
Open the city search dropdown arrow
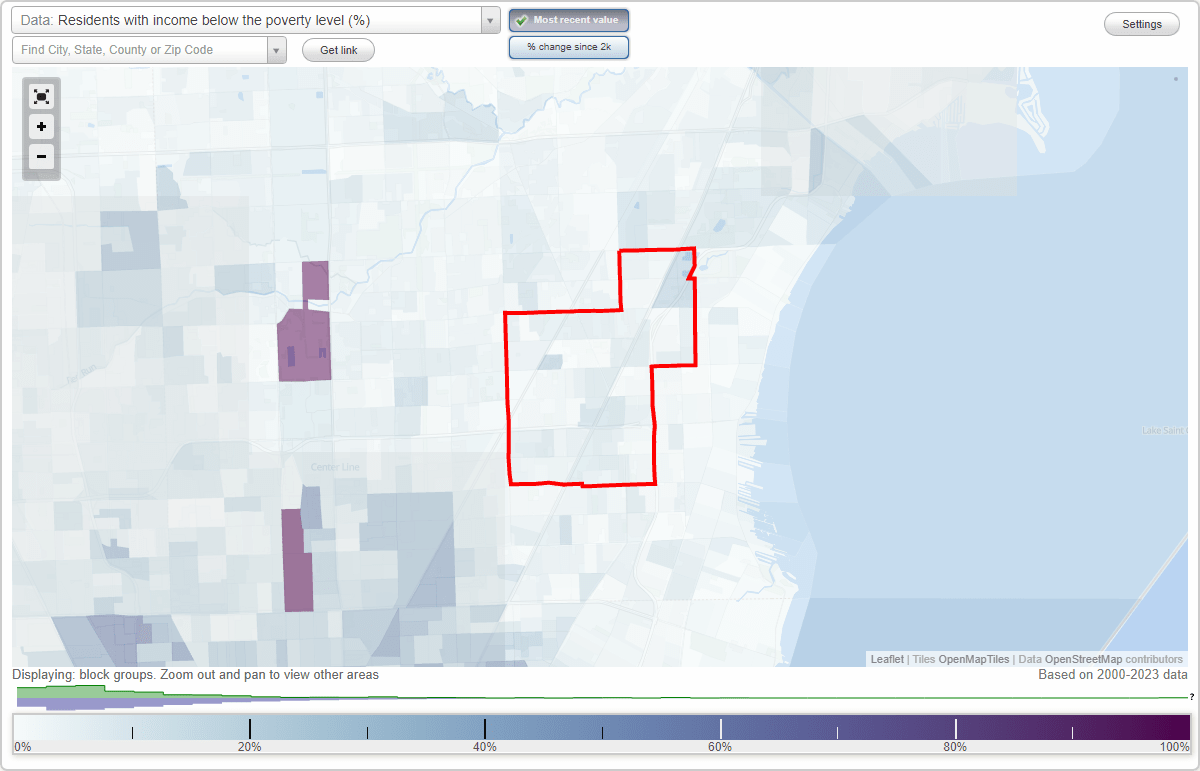click(277, 49)
